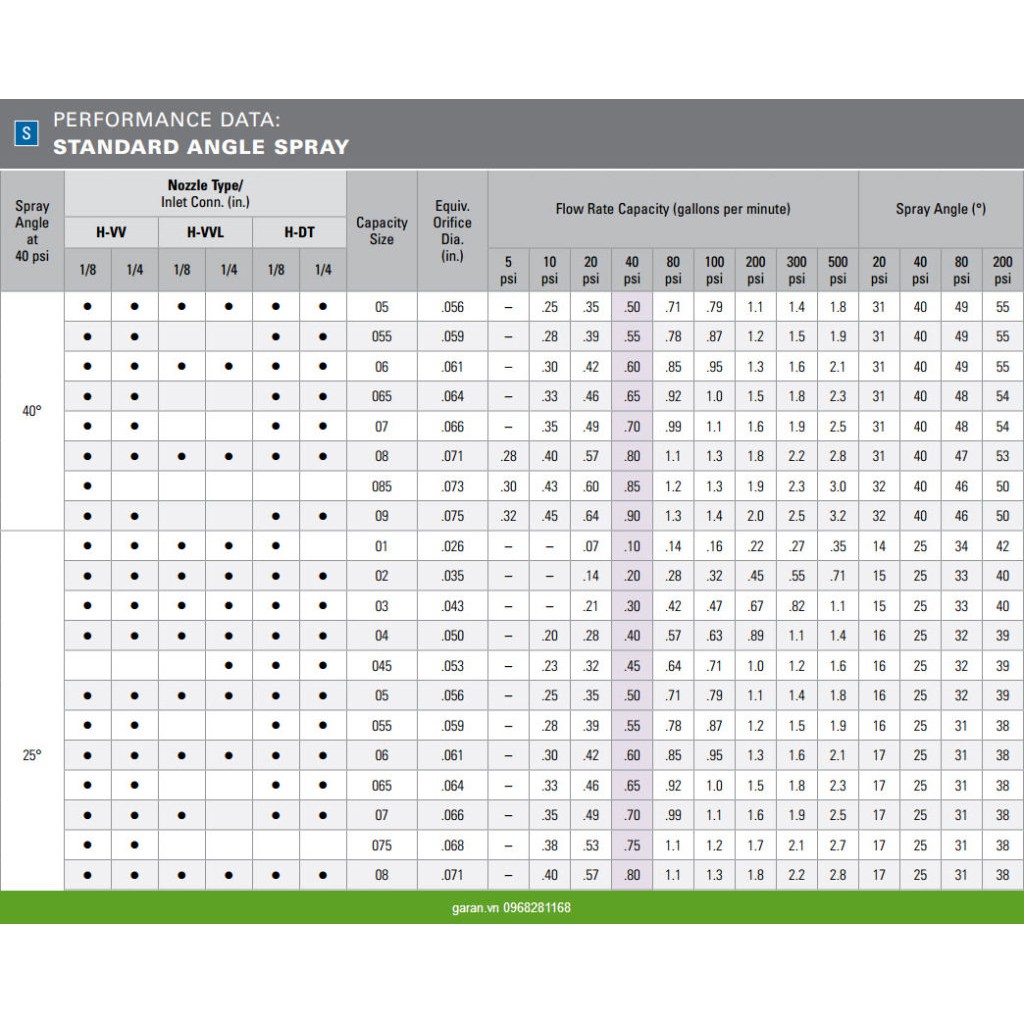This screenshot has width=1024, height=1024.
Task: Click the 3.0 value in the 500 psi column
Action: pos(837,487)
